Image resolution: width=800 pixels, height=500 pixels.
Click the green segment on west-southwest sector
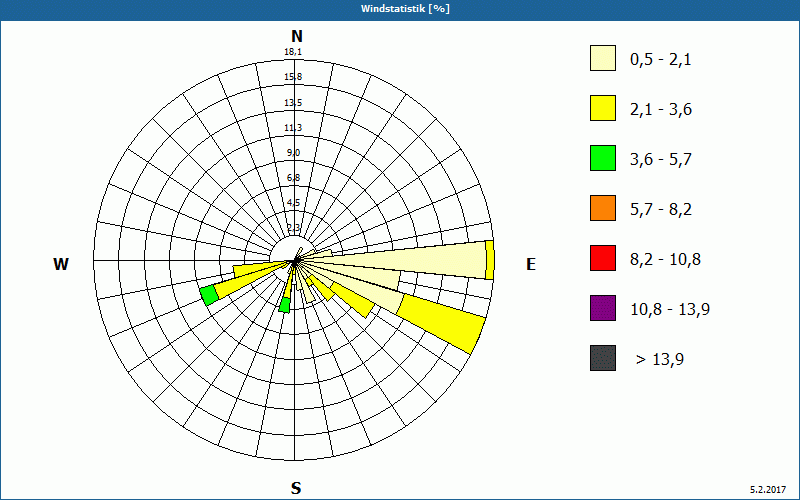point(209,295)
